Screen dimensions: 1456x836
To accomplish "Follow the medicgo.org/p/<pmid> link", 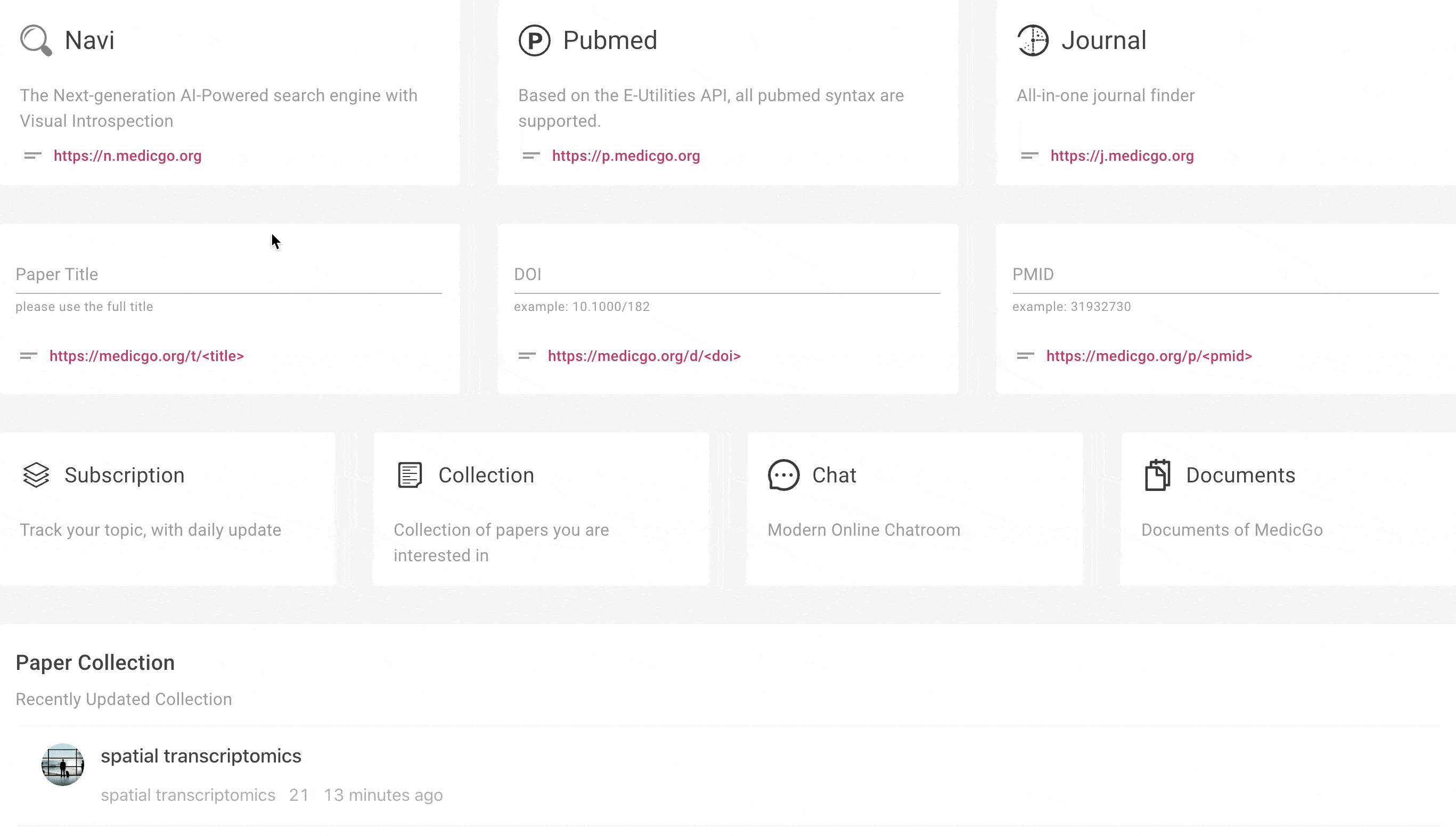I will tap(1149, 356).
